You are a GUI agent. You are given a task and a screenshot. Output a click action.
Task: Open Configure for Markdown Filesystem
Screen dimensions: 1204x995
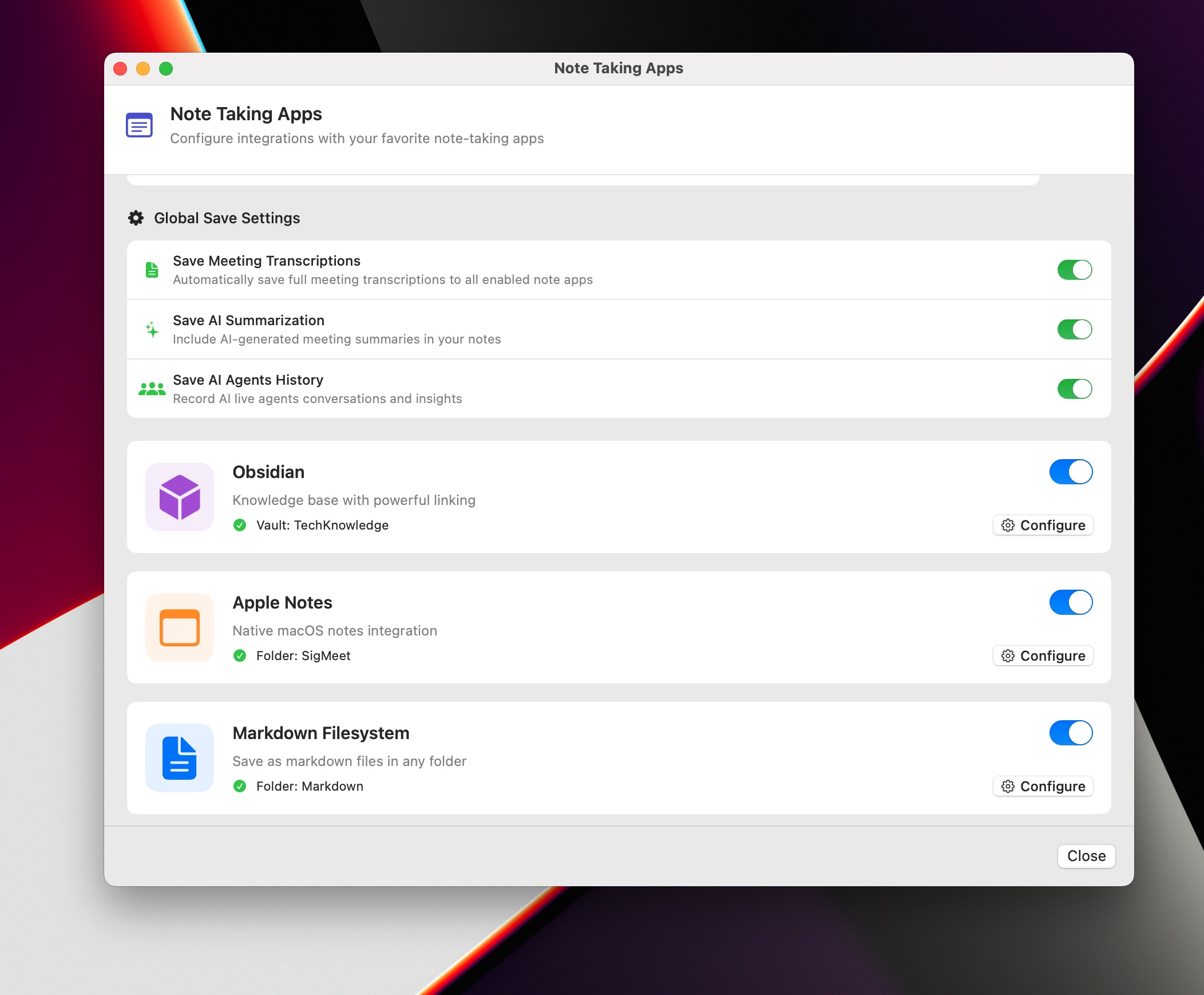[x=1043, y=786]
